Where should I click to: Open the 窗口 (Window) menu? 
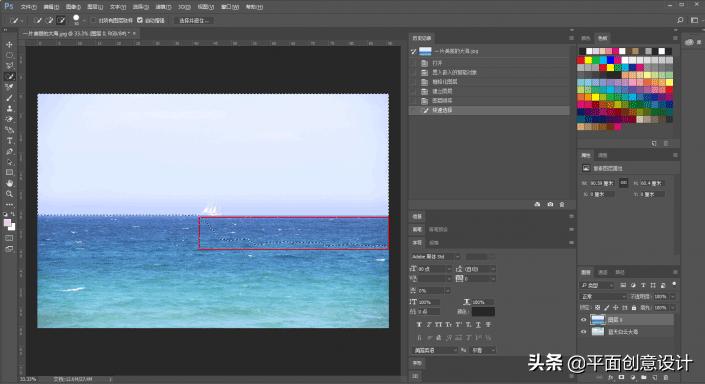click(x=229, y=7)
